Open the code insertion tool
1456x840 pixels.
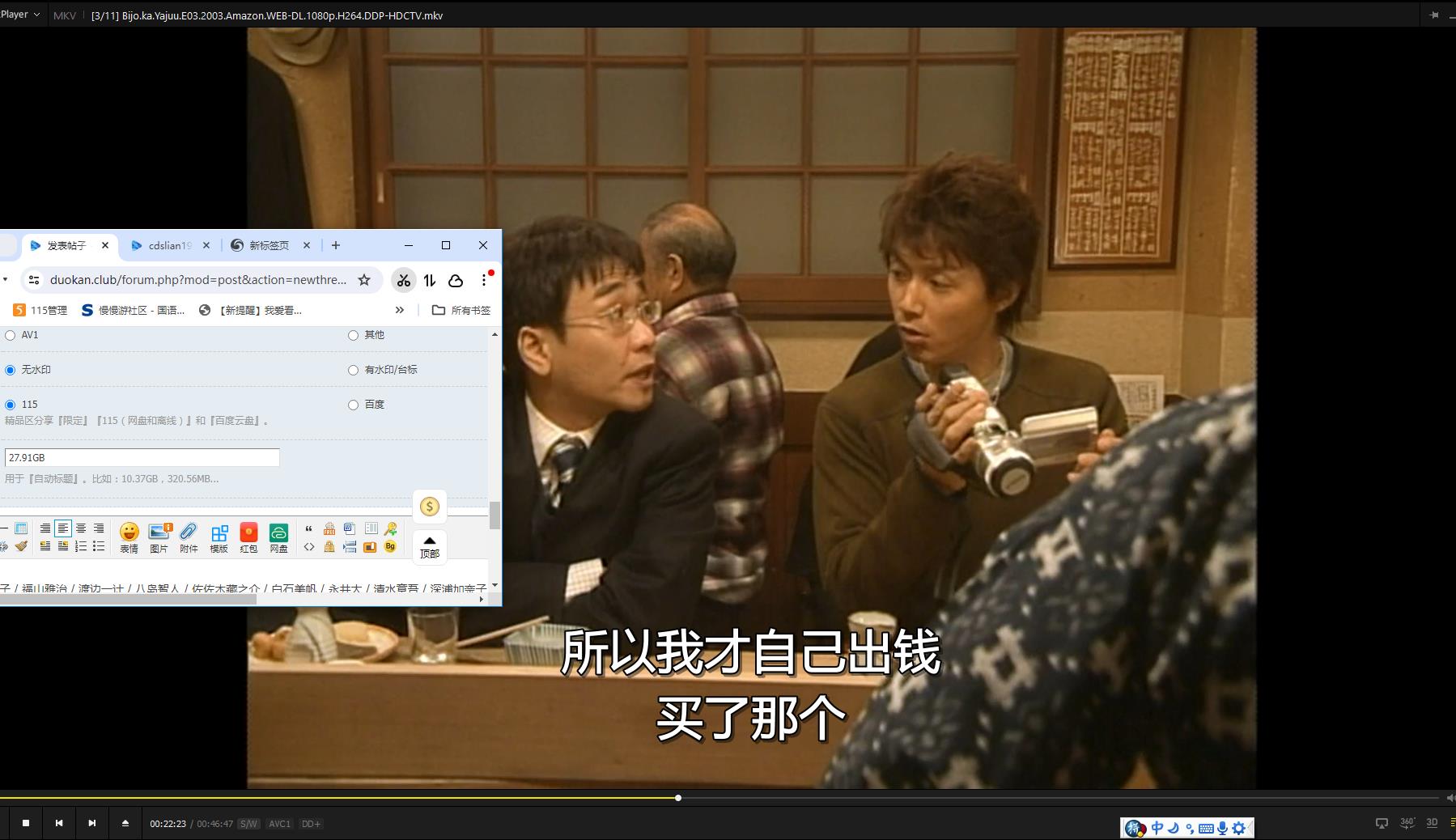[309, 547]
